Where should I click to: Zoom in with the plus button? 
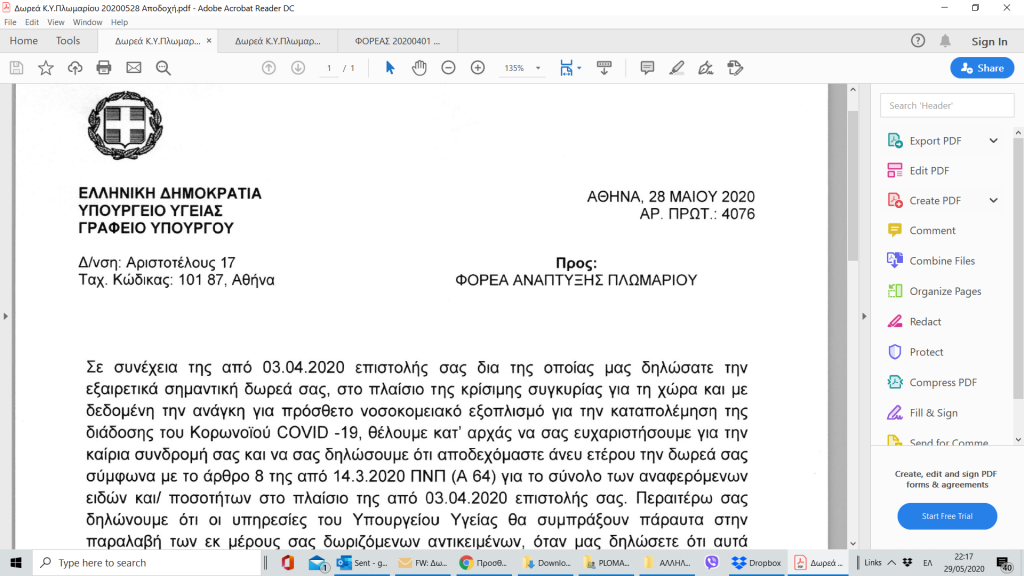coord(478,68)
